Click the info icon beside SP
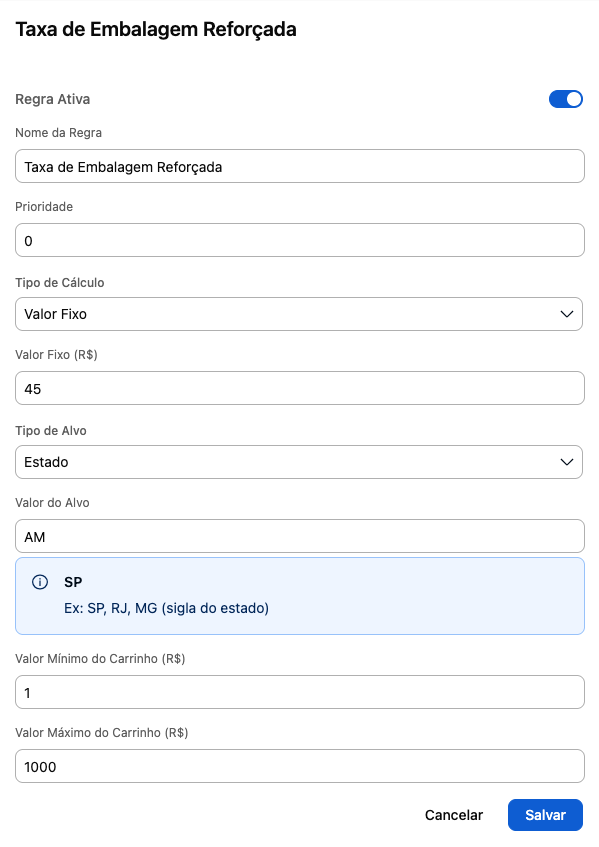This screenshot has width=599, height=847. tap(40, 582)
